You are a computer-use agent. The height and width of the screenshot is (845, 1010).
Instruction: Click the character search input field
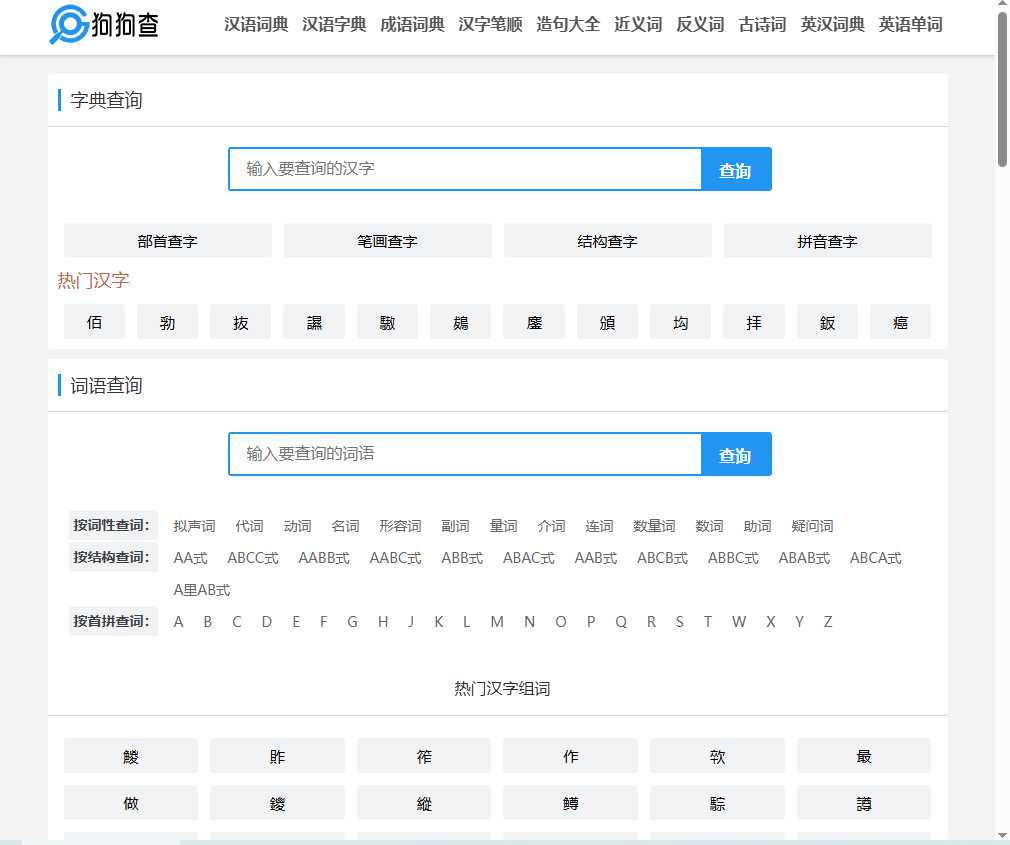point(464,169)
